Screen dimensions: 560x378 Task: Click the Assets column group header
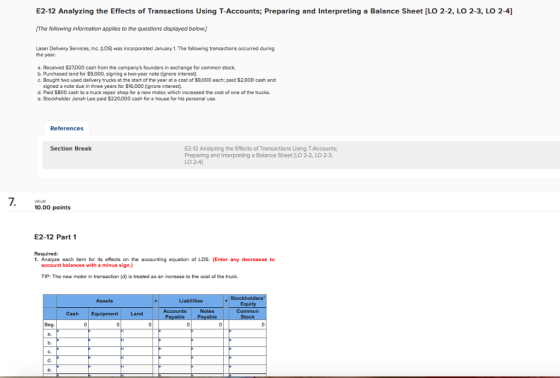tap(104, 301)
